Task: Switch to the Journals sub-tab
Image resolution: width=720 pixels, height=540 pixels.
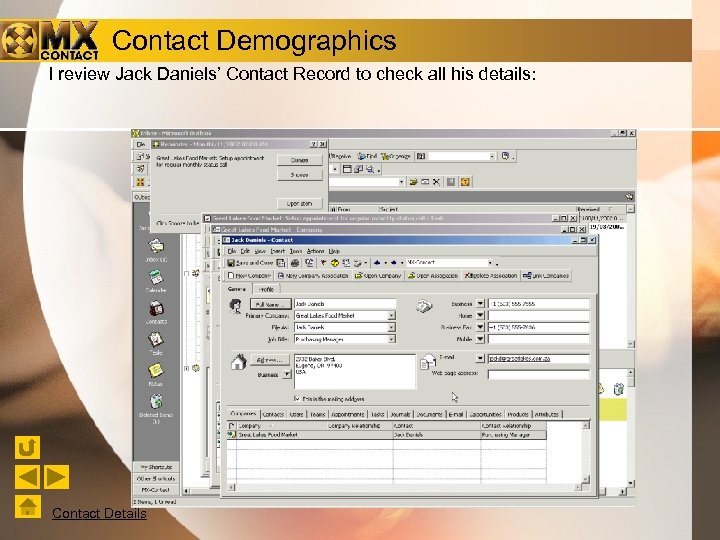Action: tap(400, 414)
